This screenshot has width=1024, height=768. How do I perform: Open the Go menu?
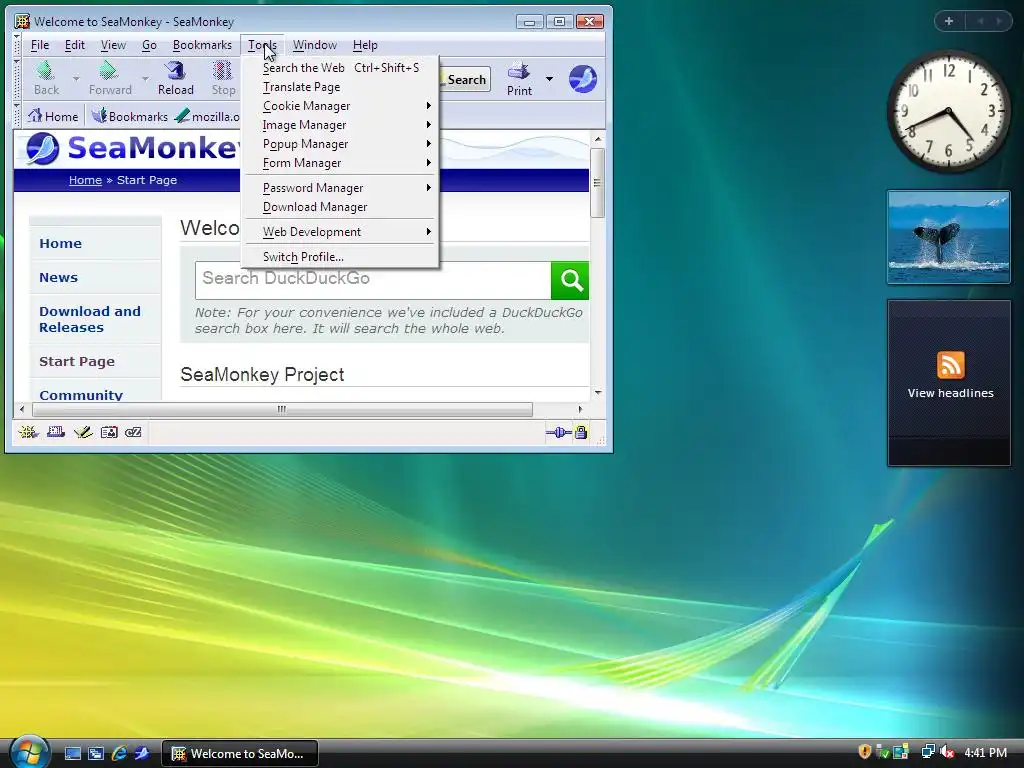pos(149,45)
